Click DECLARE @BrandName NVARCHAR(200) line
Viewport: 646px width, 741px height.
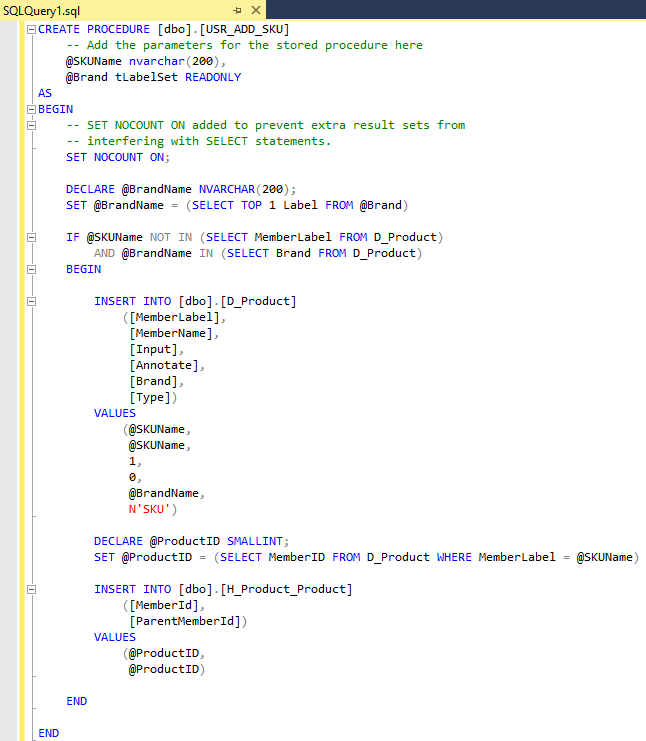181,189
